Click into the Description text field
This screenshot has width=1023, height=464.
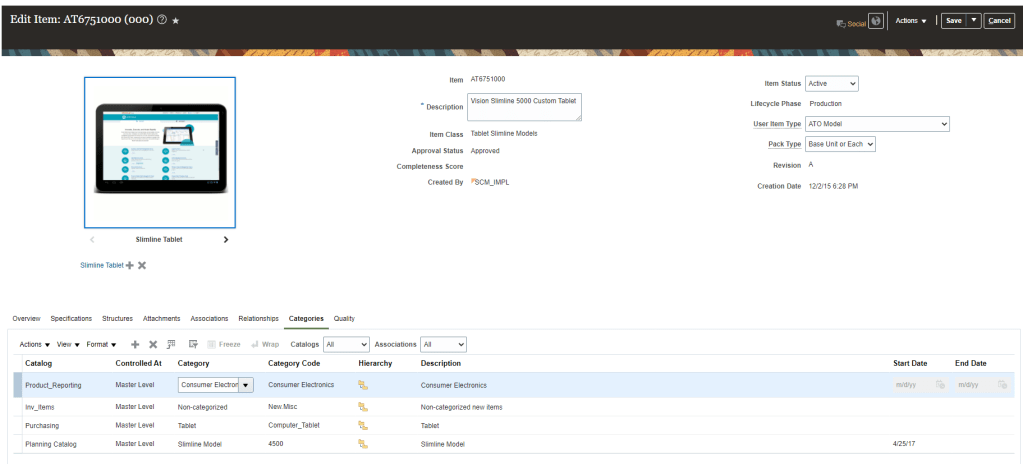(x=524, y=107)
